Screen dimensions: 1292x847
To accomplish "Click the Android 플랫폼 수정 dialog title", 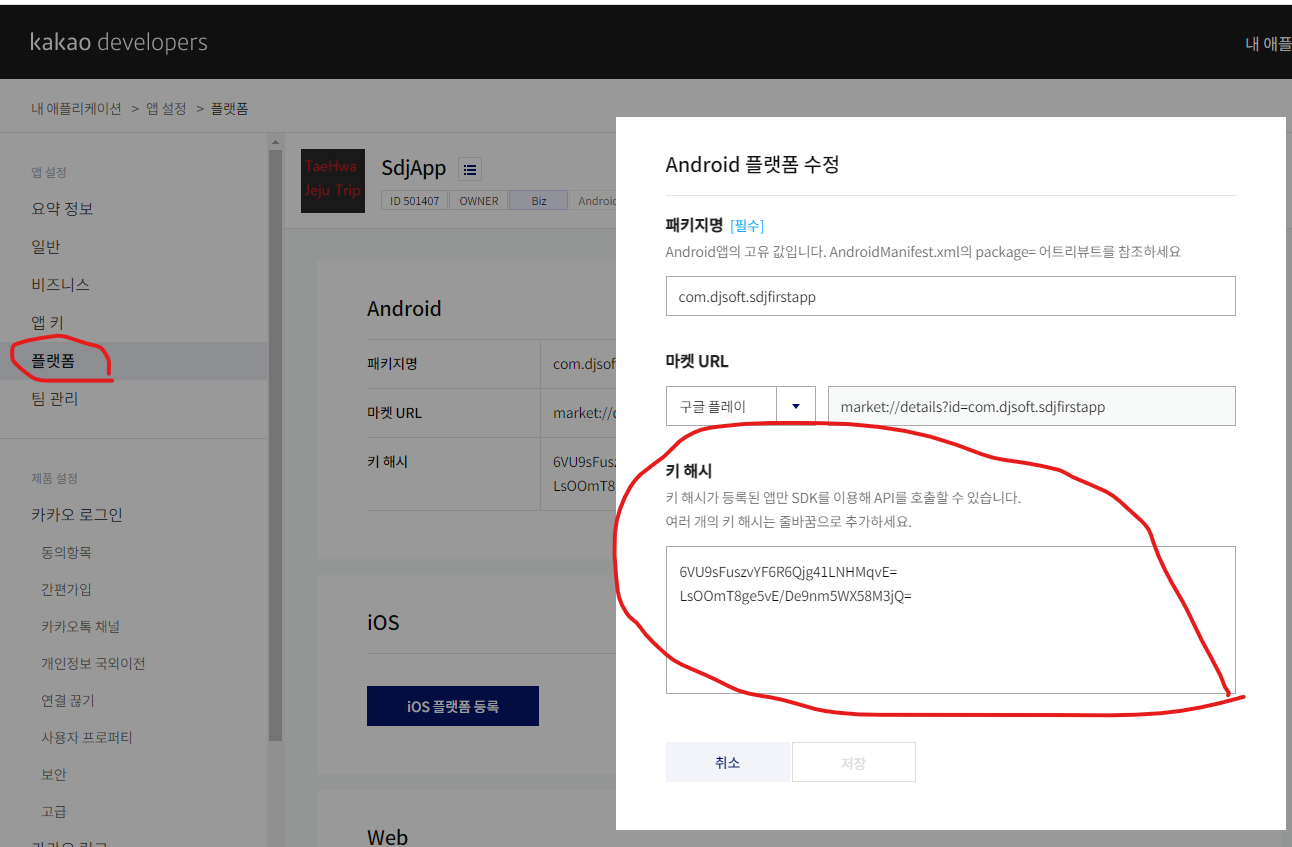I will point(752,165).
